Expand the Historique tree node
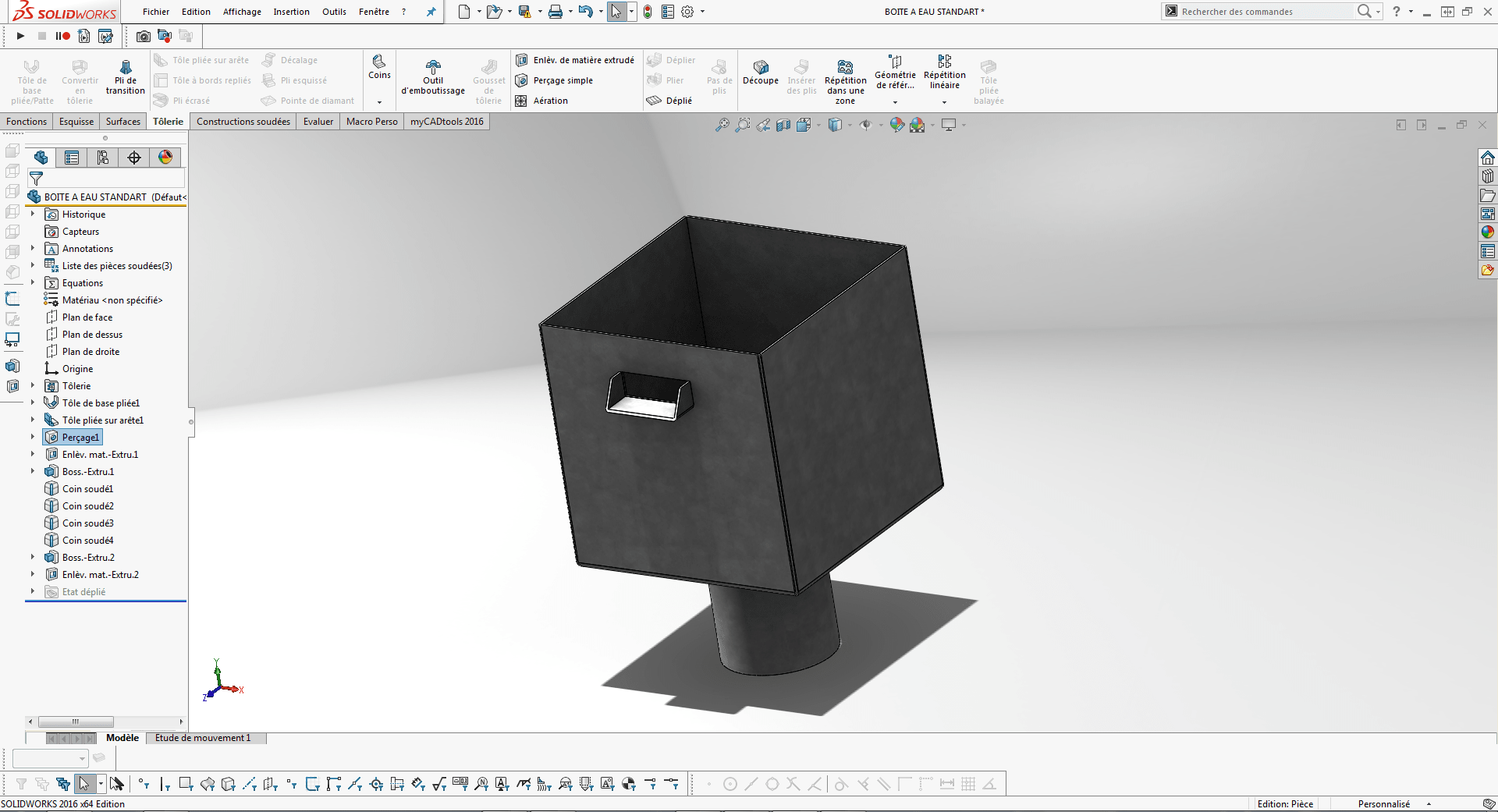1498x812 pixels. point(33,214)
